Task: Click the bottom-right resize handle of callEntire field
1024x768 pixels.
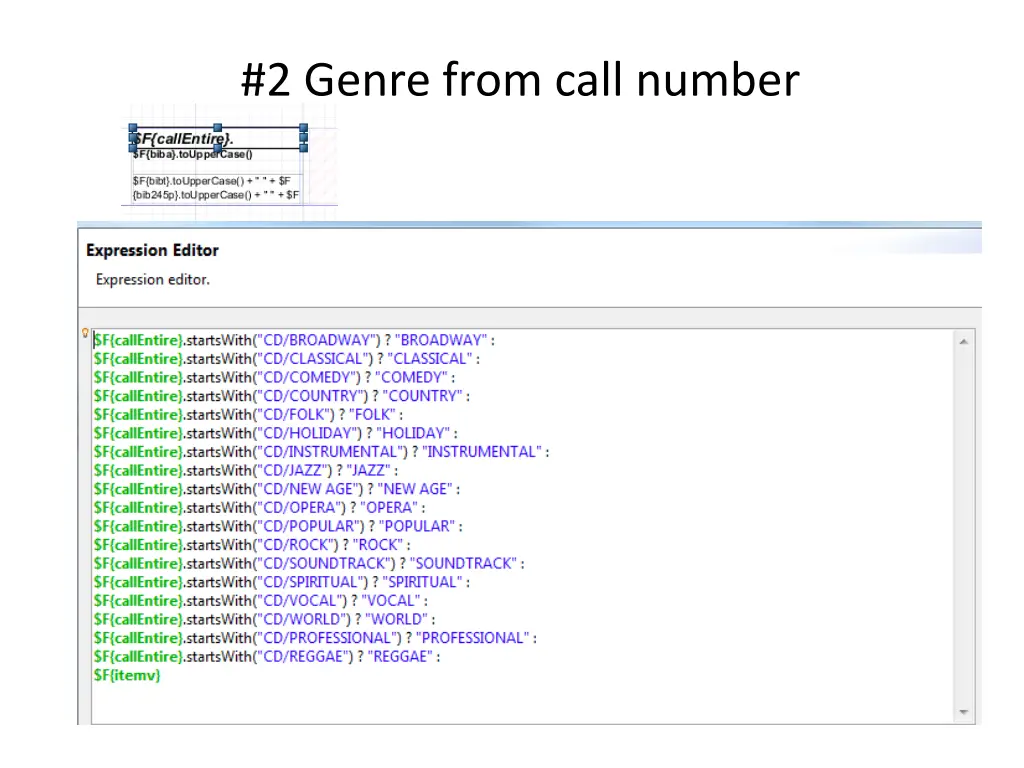Action: pyautogui.click(x=303, y=148)
